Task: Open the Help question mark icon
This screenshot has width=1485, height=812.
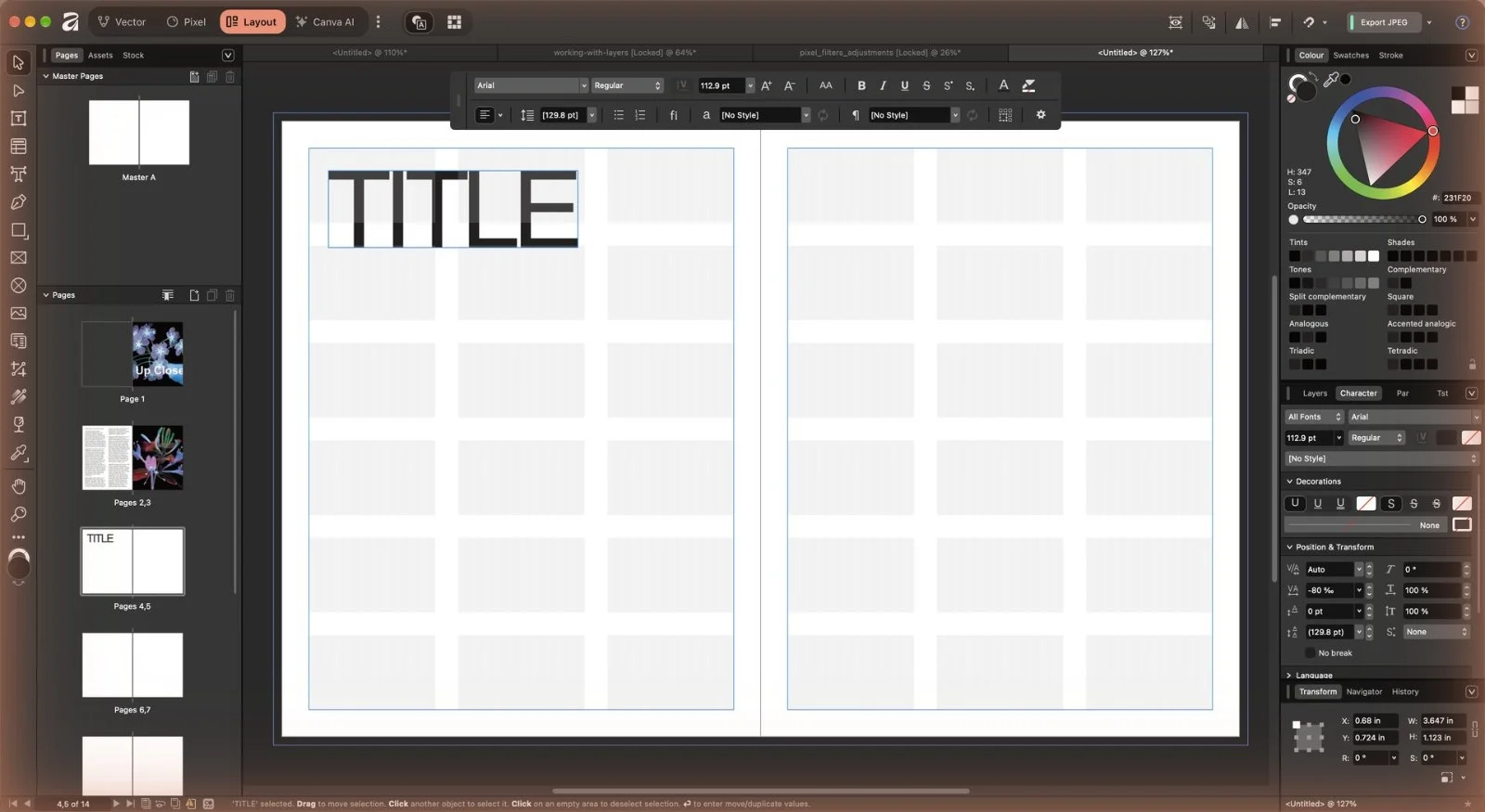Action: pyautogui.click(x=1462, y=22)
